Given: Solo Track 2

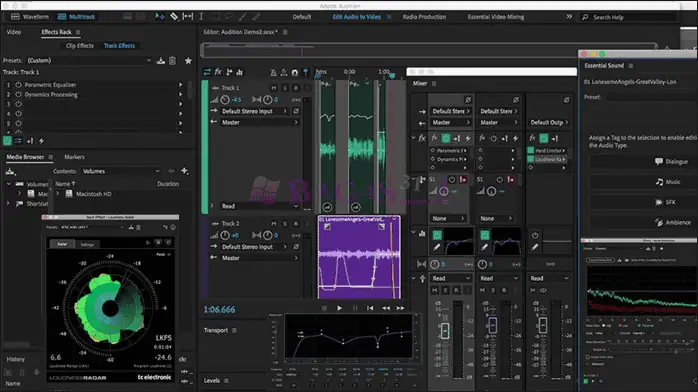Looking at the screenshot, I should 285,224.
